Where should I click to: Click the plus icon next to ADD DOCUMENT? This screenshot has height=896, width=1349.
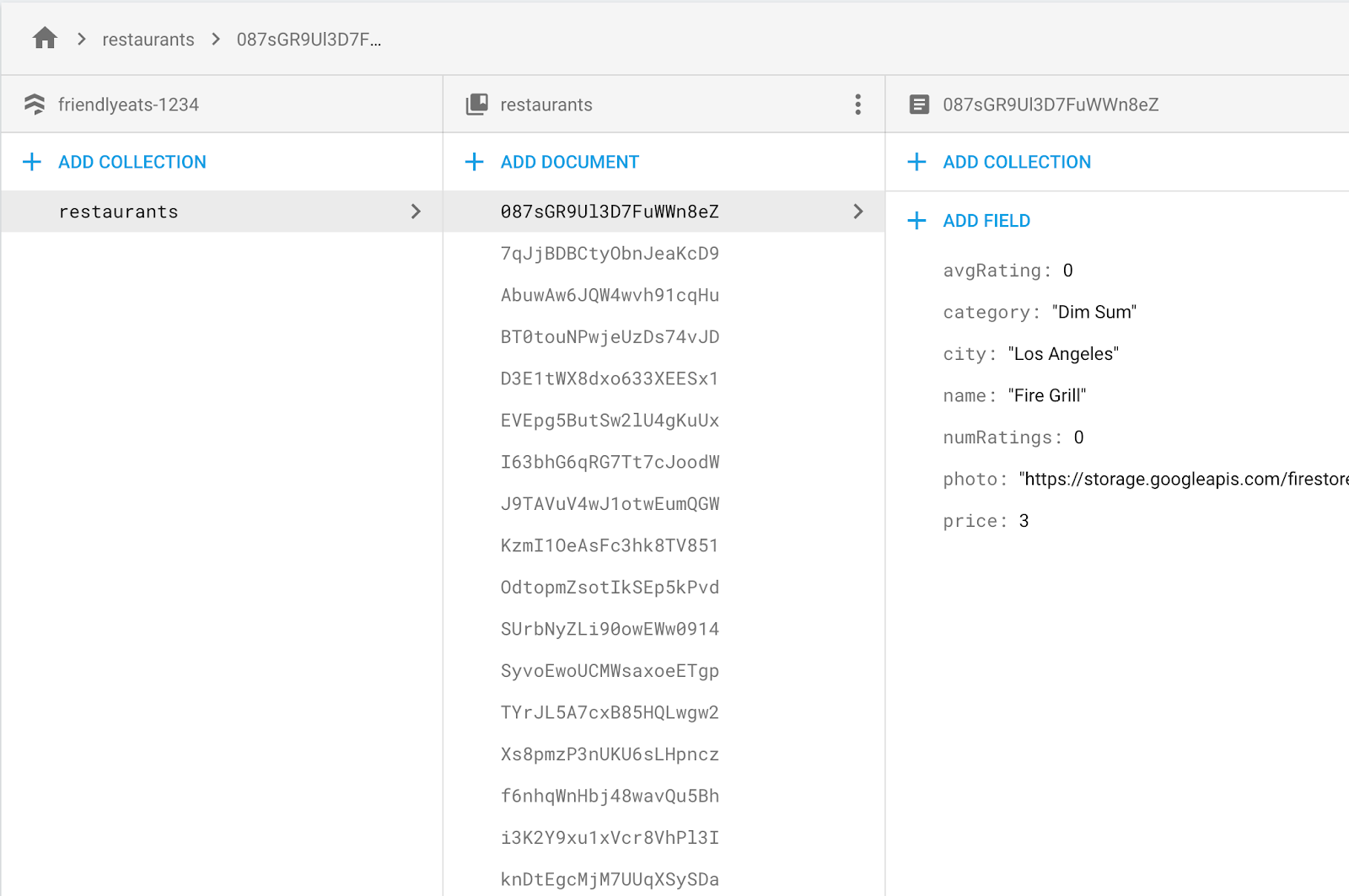point(475,162)
